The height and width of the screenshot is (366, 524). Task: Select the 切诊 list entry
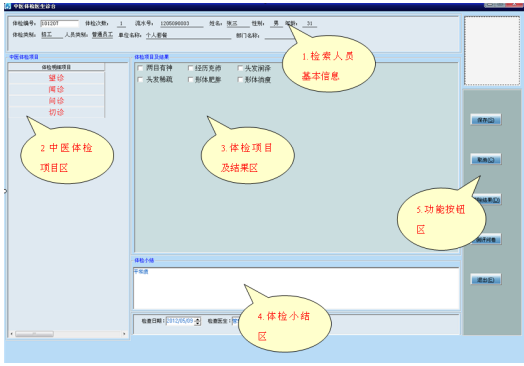click(56, 112)
